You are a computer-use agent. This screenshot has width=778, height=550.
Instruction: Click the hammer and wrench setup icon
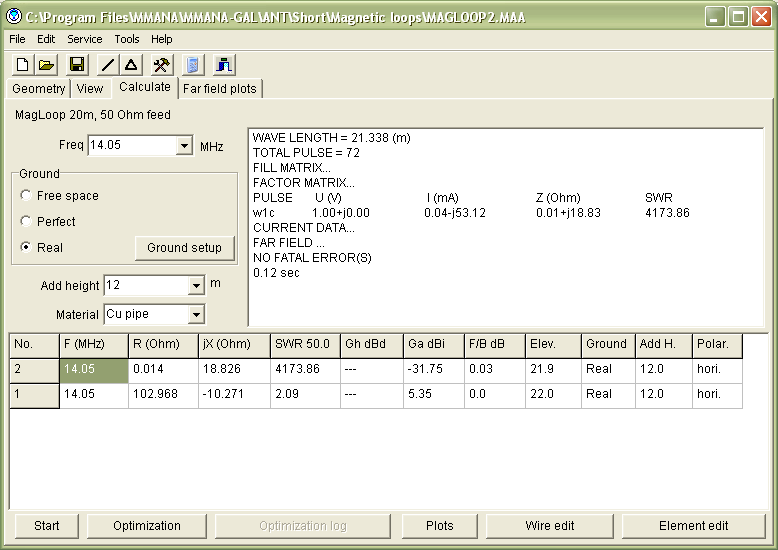coord(161,65)
